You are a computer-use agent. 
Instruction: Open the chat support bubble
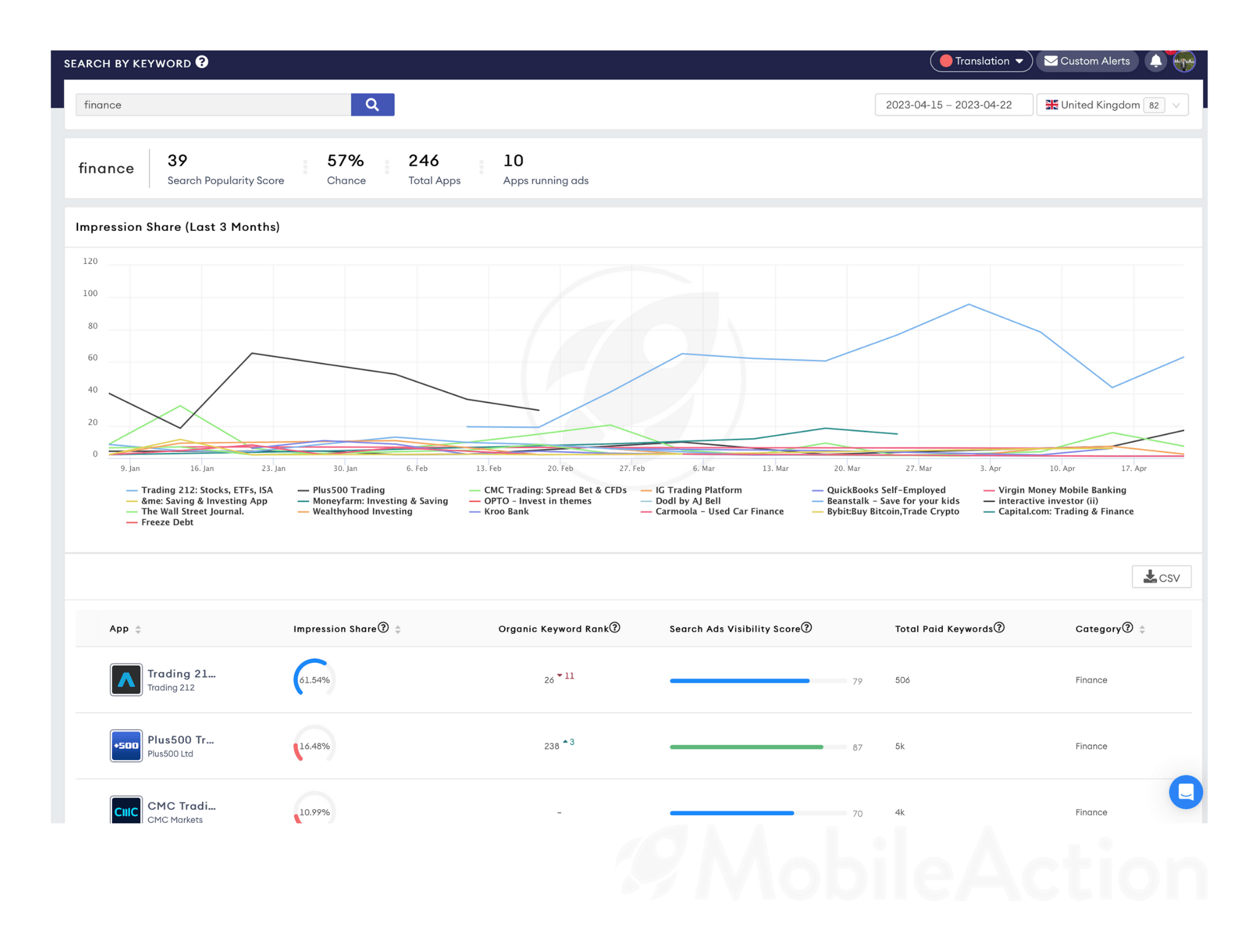click(1185, 791)
